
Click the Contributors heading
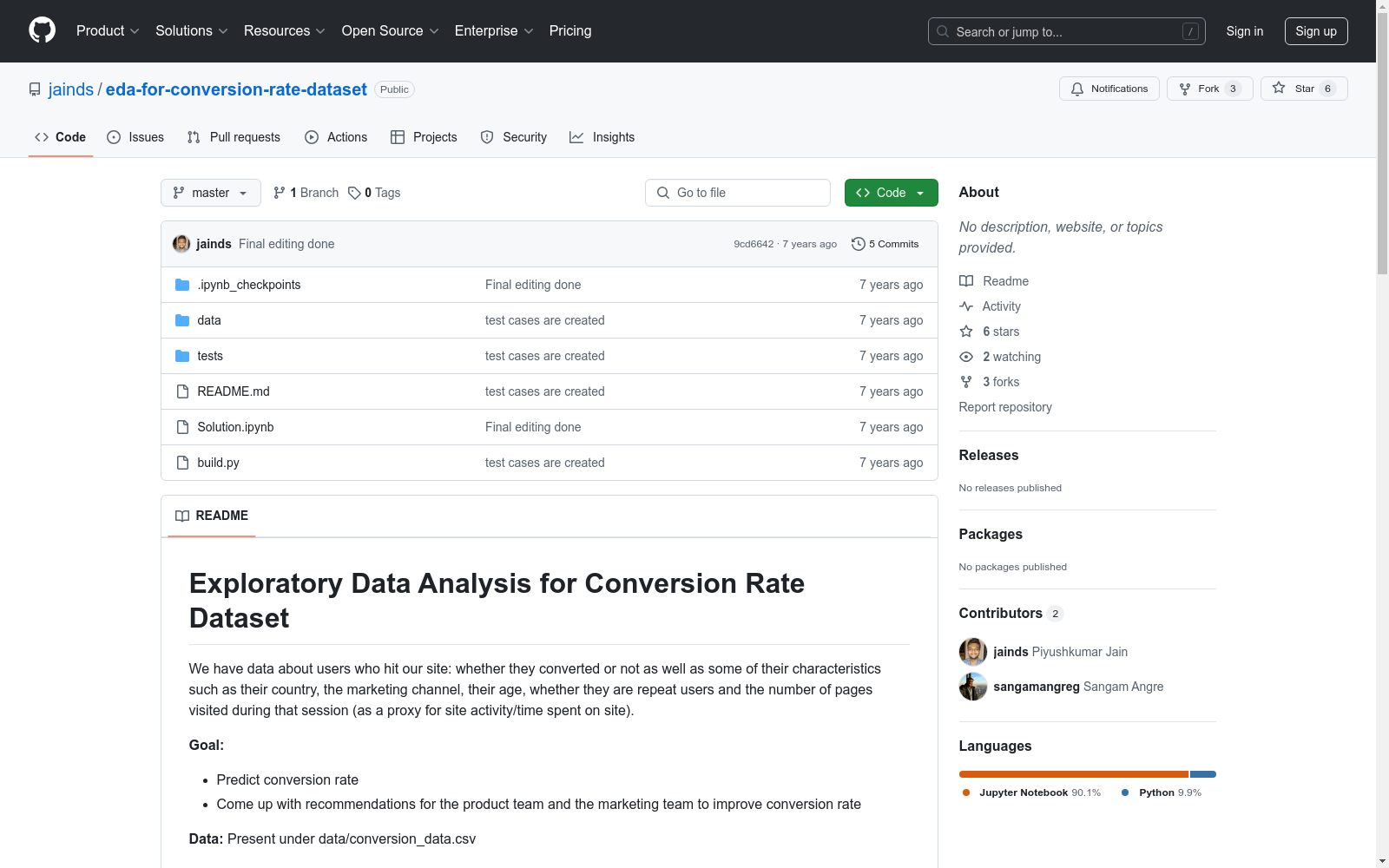click(x=1000, y=613)
